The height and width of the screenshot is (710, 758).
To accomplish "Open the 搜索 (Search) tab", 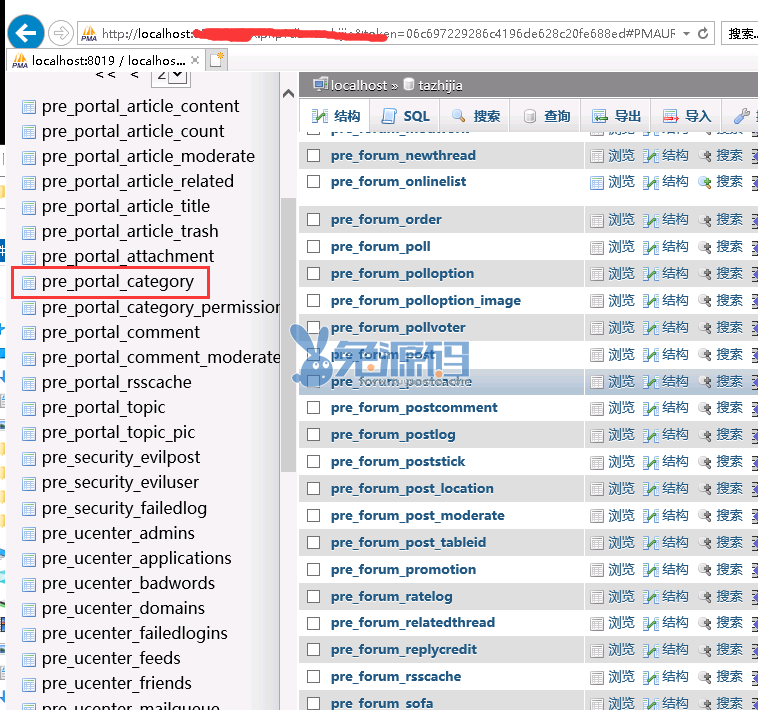I will pos(475,116).
